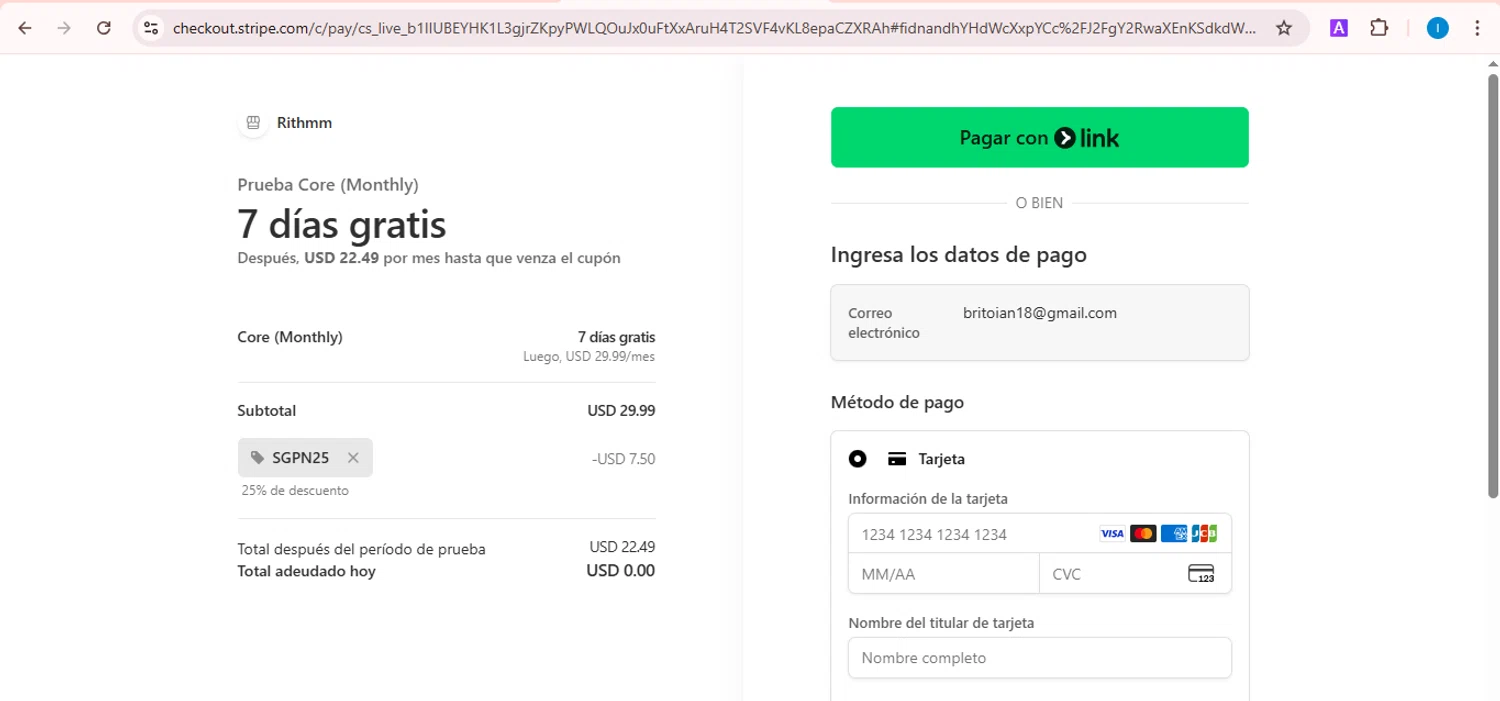1500x701 pixels.
Task: Click the tag icon on SGPN25 coupon
Action: pos(258,458)
